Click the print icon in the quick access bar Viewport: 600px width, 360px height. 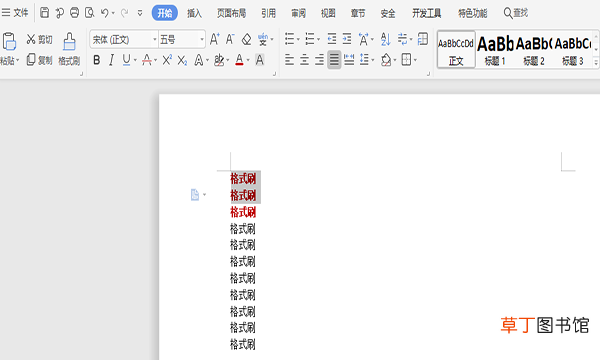coord(74,13)
